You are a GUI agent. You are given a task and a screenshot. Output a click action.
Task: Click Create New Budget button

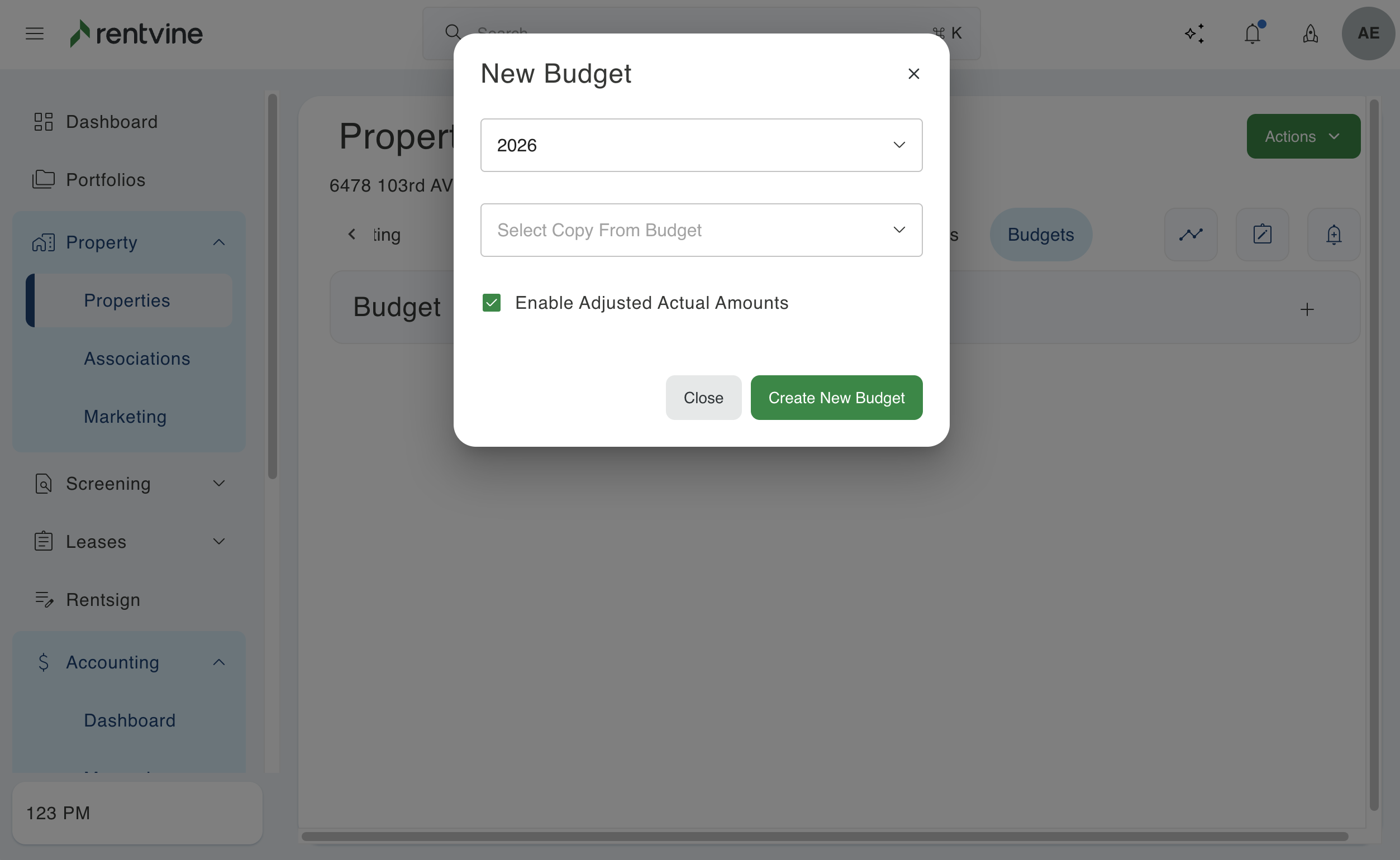click(836, 398)
